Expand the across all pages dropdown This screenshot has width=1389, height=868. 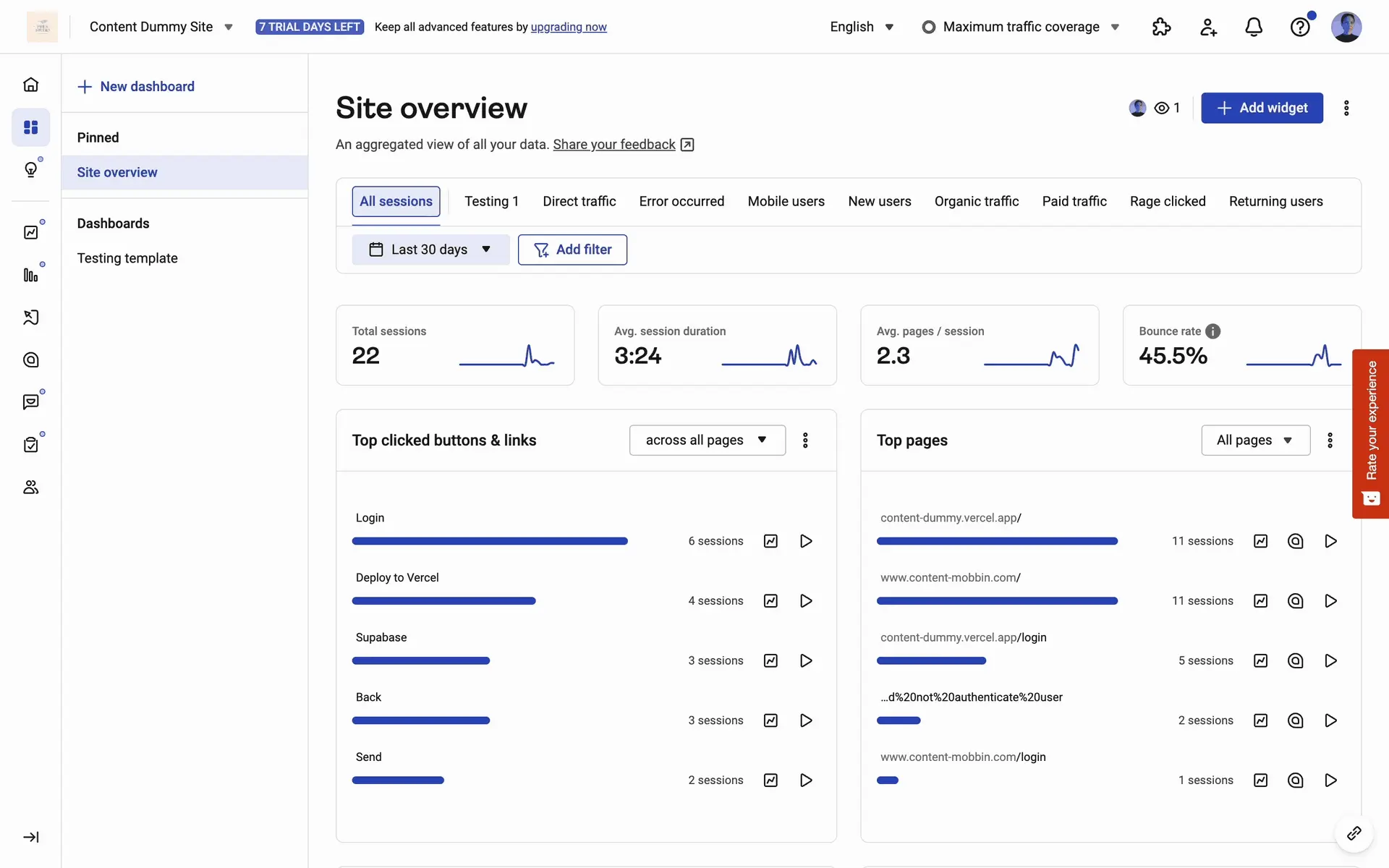click(707, 440)
